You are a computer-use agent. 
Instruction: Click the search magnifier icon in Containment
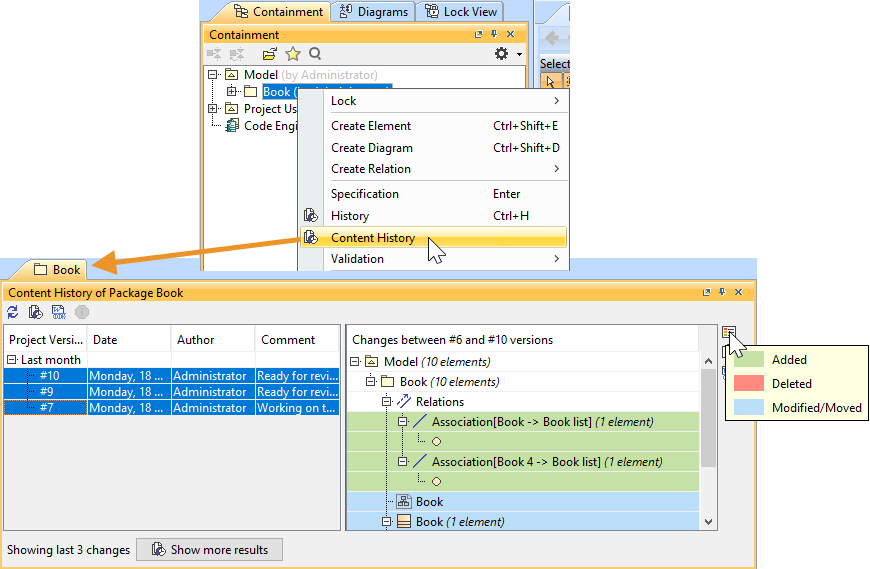(315, 54)
